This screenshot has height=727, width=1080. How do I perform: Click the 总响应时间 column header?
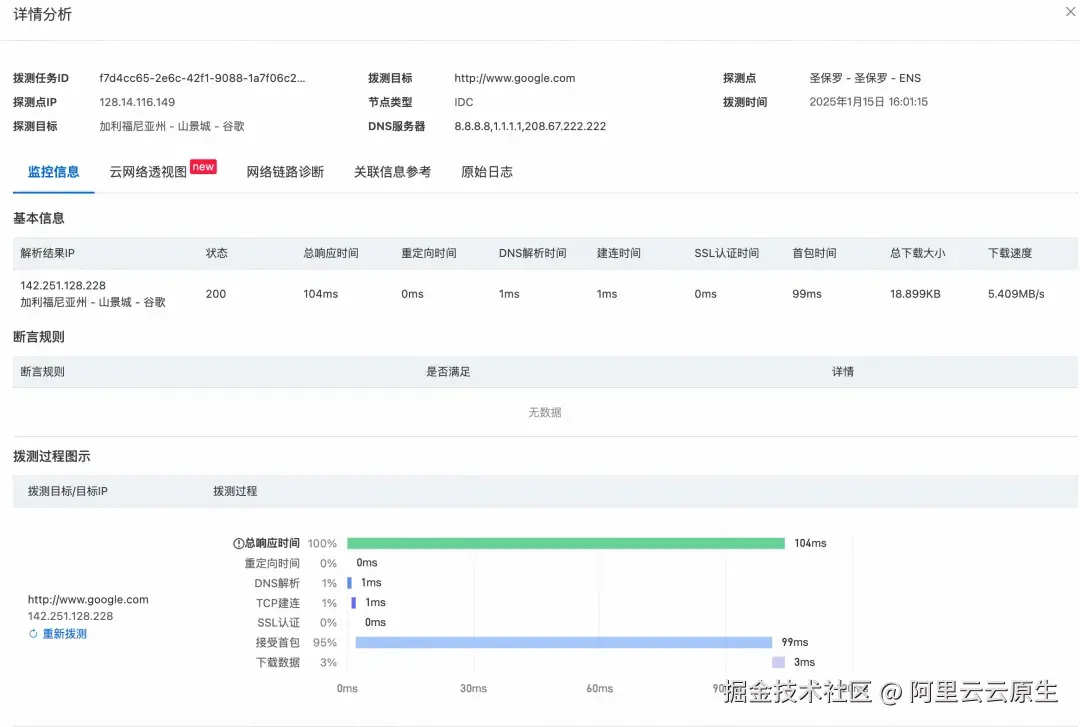tap(331, 253)
